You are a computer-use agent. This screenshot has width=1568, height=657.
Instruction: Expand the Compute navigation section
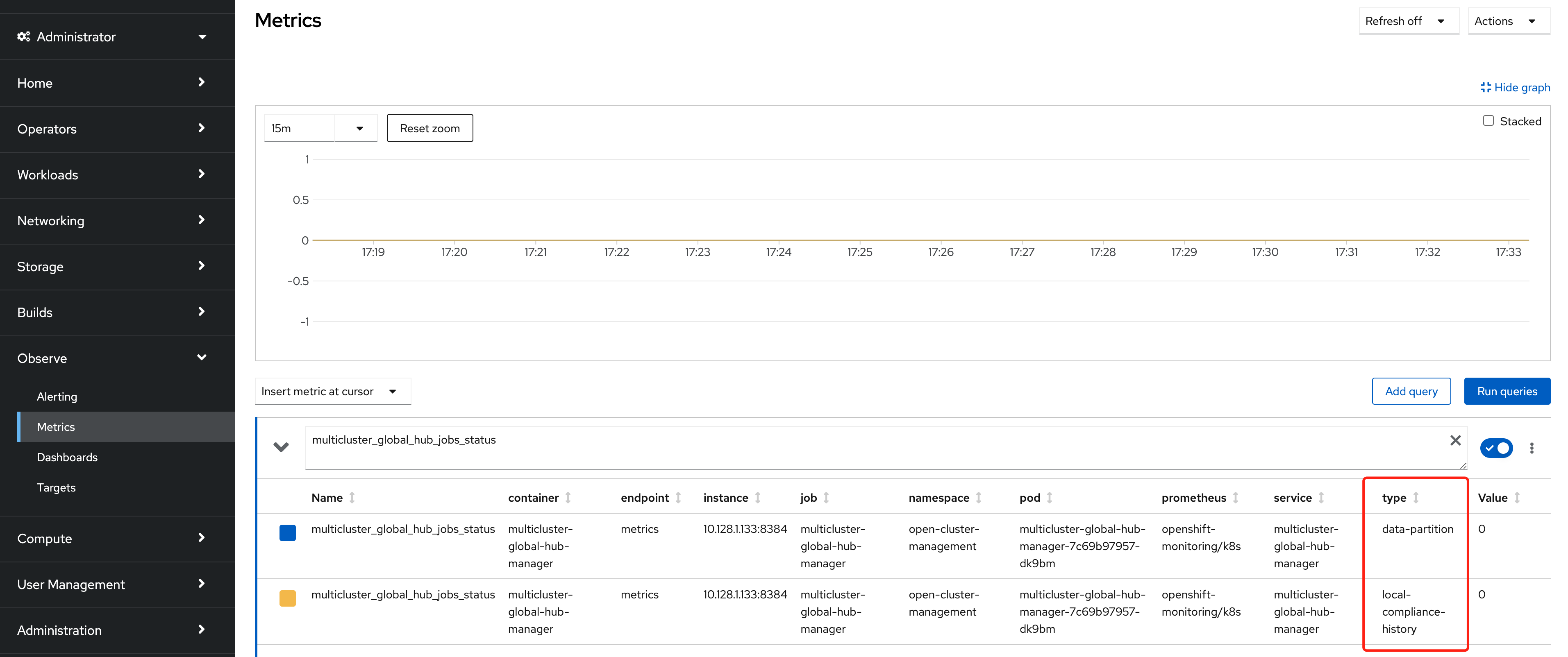[x=118, y=538]
